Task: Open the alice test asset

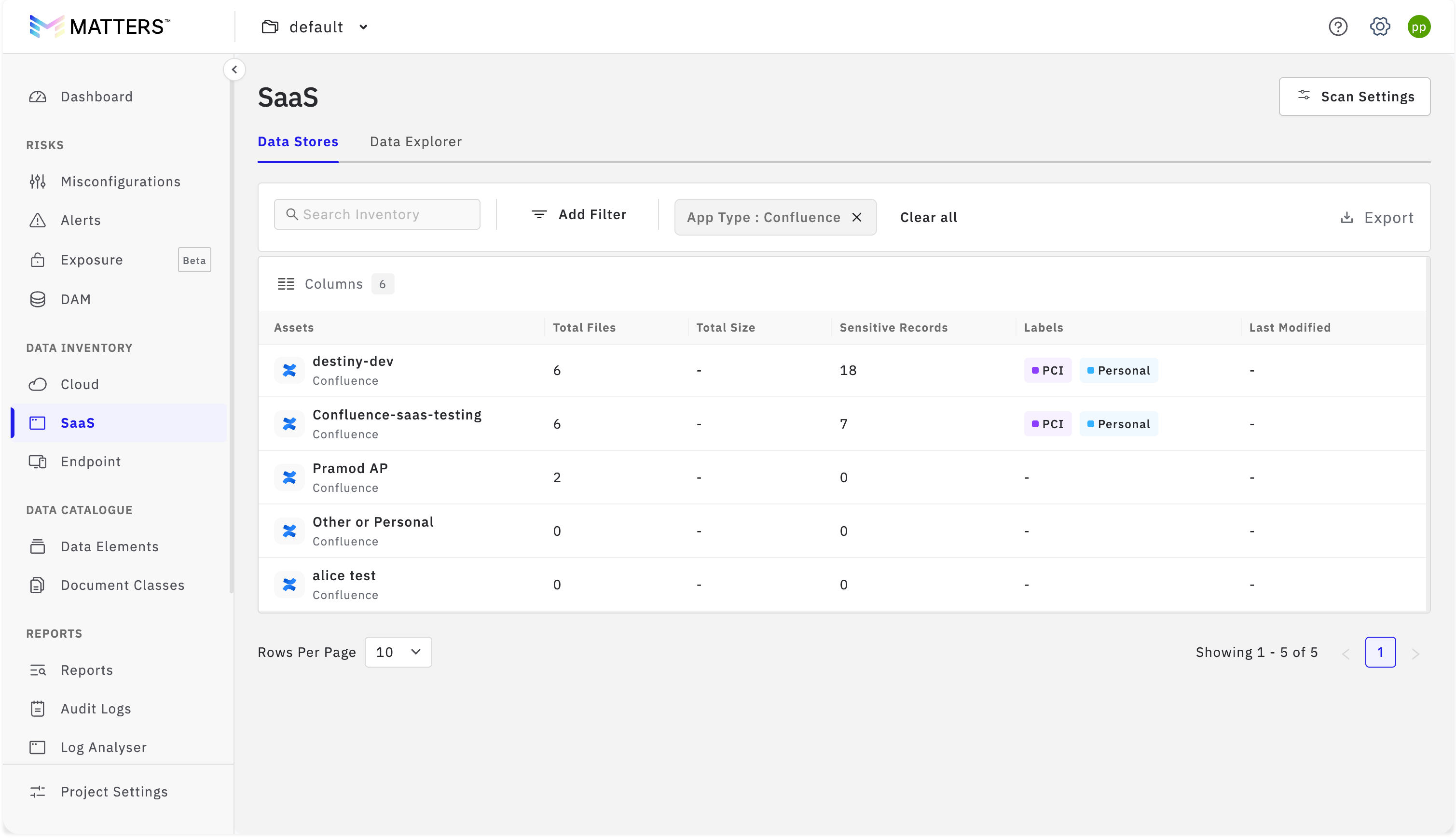Action: tap(344, 575)
